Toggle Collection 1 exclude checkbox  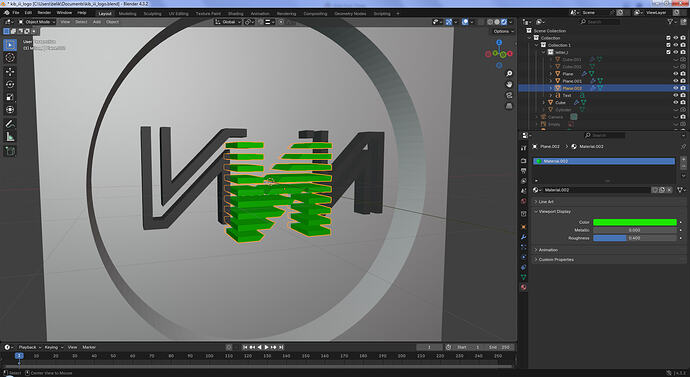(668, 45)
